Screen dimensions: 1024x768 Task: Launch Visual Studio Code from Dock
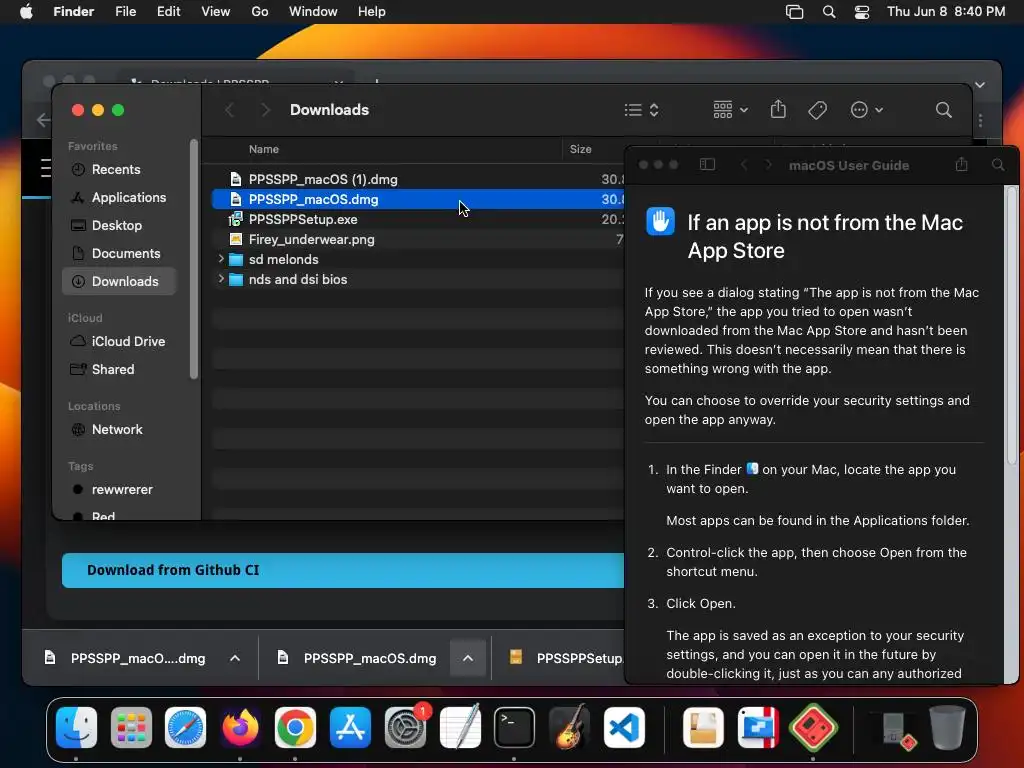pyautogui.click(x=624, y=727)
